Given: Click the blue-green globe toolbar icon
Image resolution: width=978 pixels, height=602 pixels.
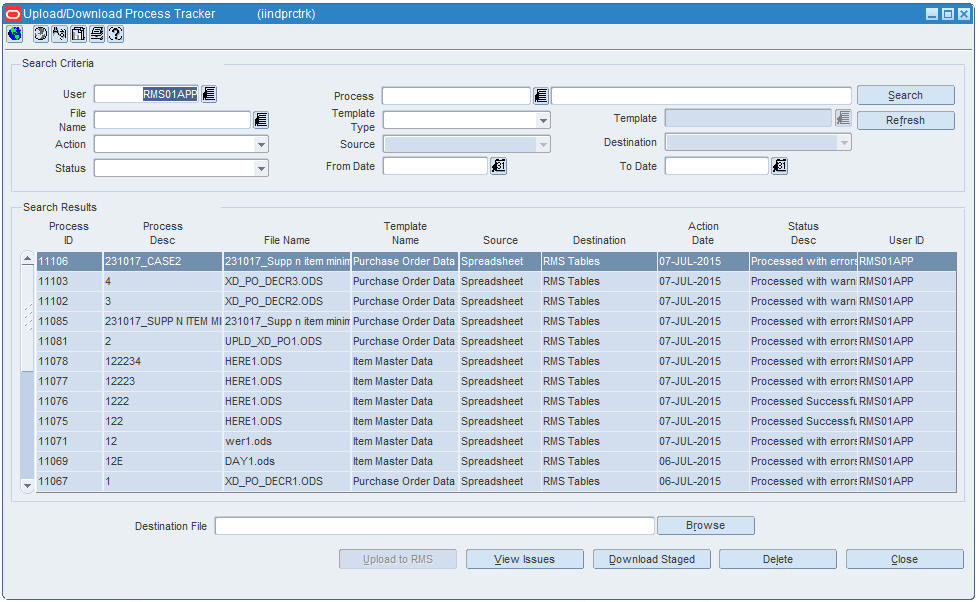Looking at the screenshot, I should 14,34.
